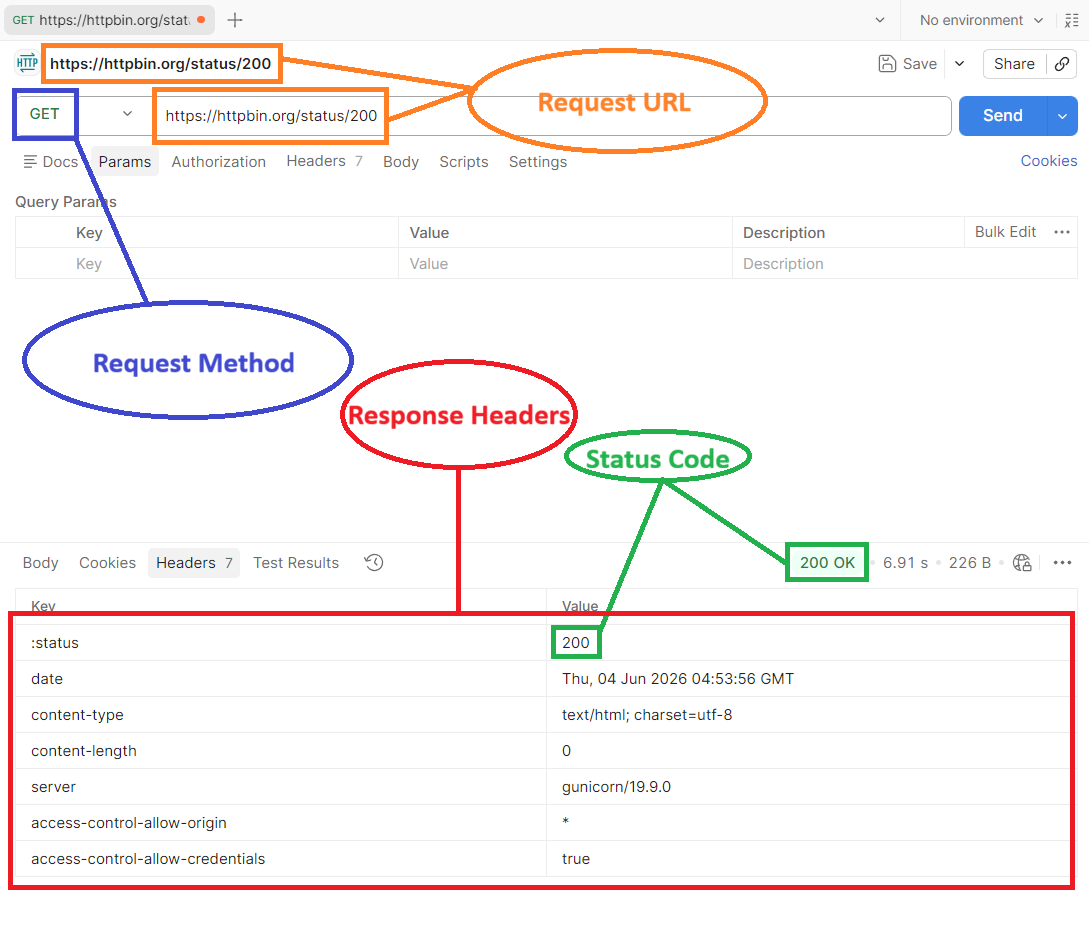Open the Test Results tab
Image resolution: width=1089 pixels, height=938 pixels.
[x=296, y=562]
